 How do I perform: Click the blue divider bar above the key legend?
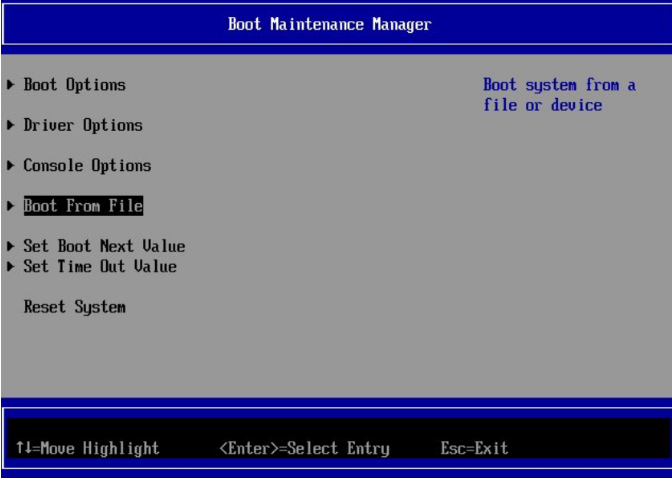click(x=336, y=402)
